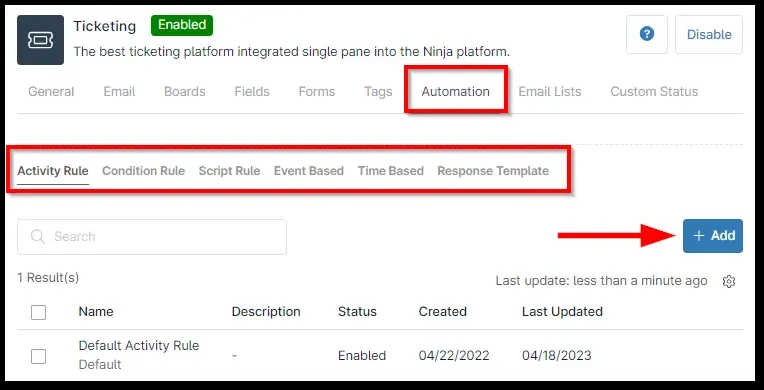Switch to Condition Rule sub-tab
Screen dimensions: 764x390
coord(143,171)
